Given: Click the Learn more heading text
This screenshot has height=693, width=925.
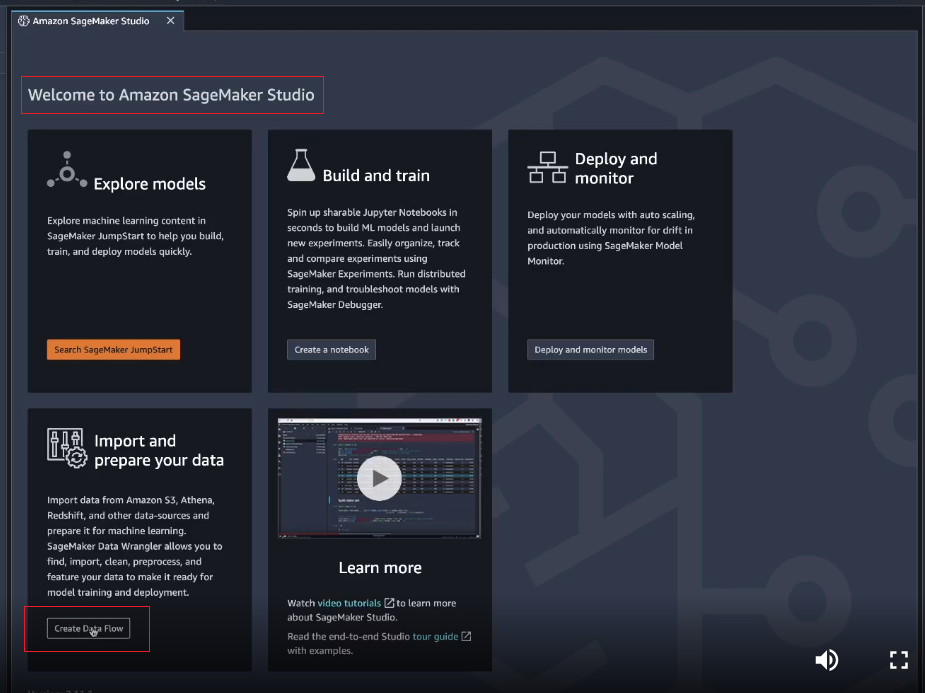Looking at the screenshot, I should click(x=380, y=568).
